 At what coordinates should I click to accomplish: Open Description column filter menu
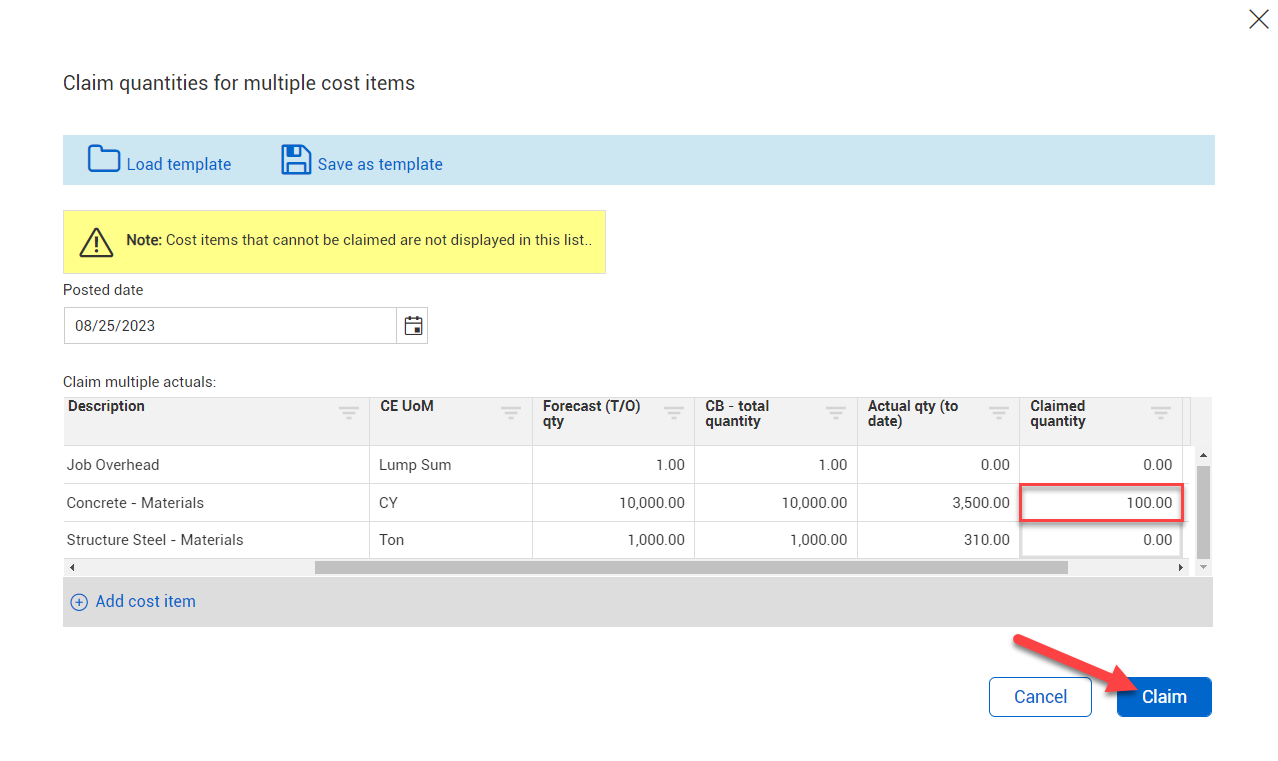(348, 413)
